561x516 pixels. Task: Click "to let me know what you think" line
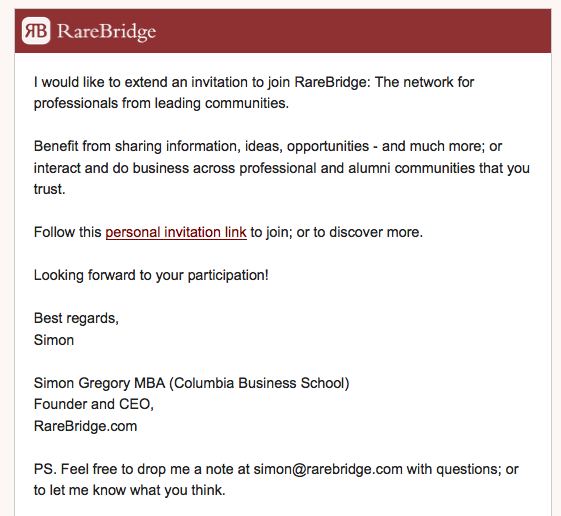click(130, 490)
